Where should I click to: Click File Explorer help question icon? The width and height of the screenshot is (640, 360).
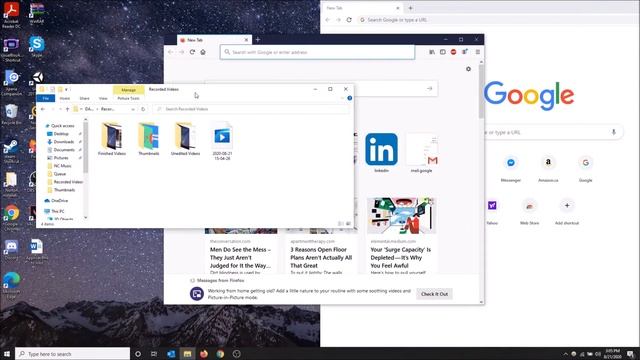coord(349,98)
